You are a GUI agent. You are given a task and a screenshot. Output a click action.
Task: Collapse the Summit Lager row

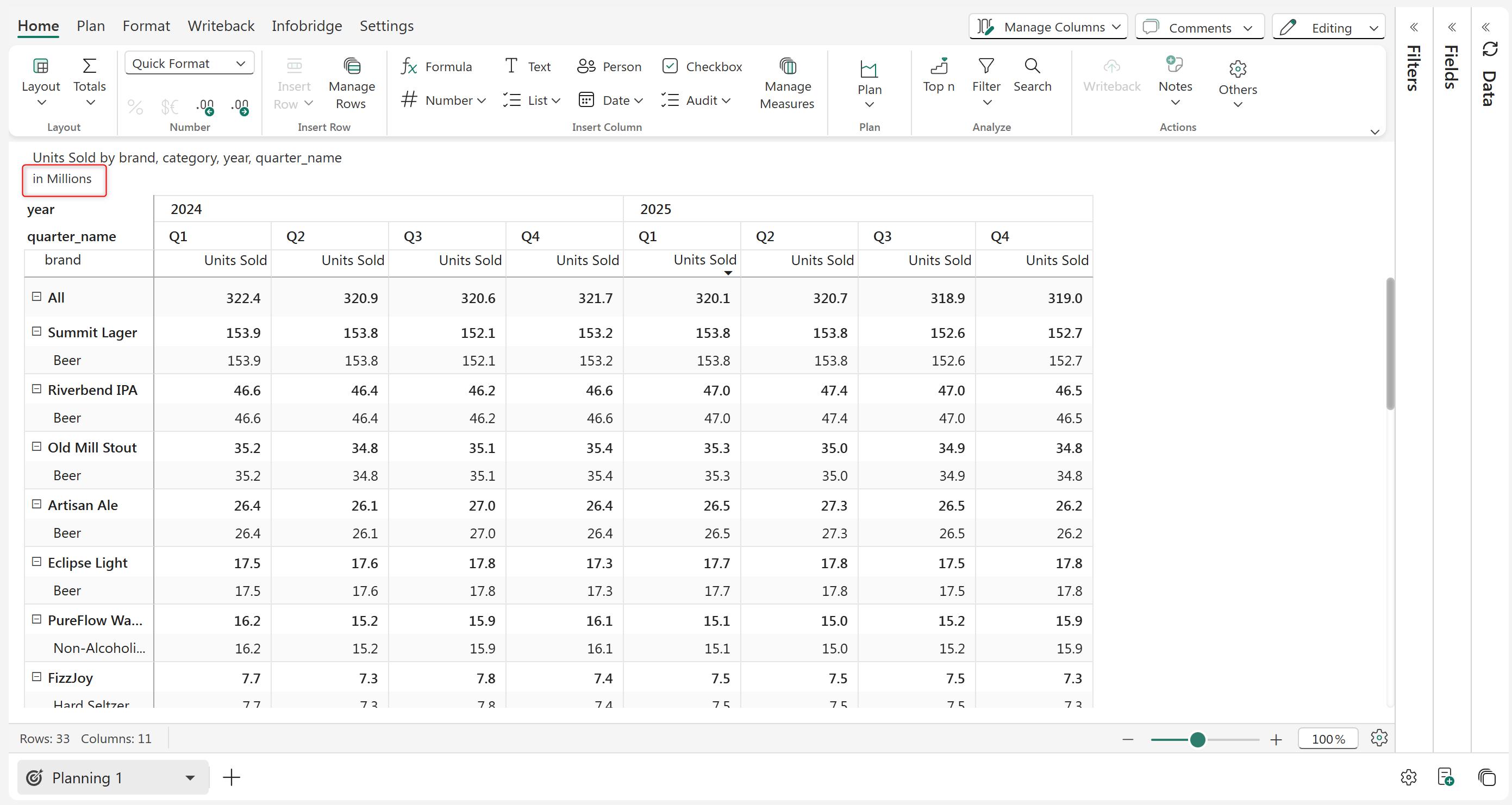pyautogui.click(x=36, y=331)
